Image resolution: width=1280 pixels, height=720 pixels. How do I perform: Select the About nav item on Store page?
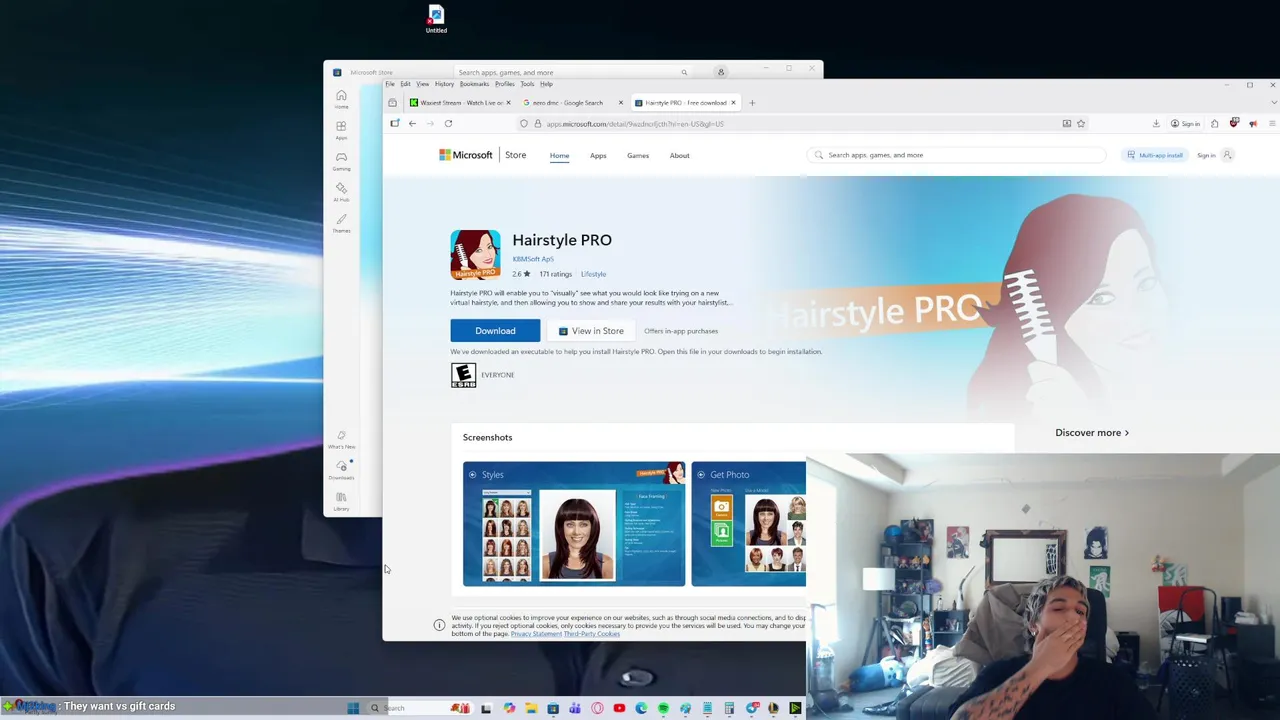[x=679, y=155]
